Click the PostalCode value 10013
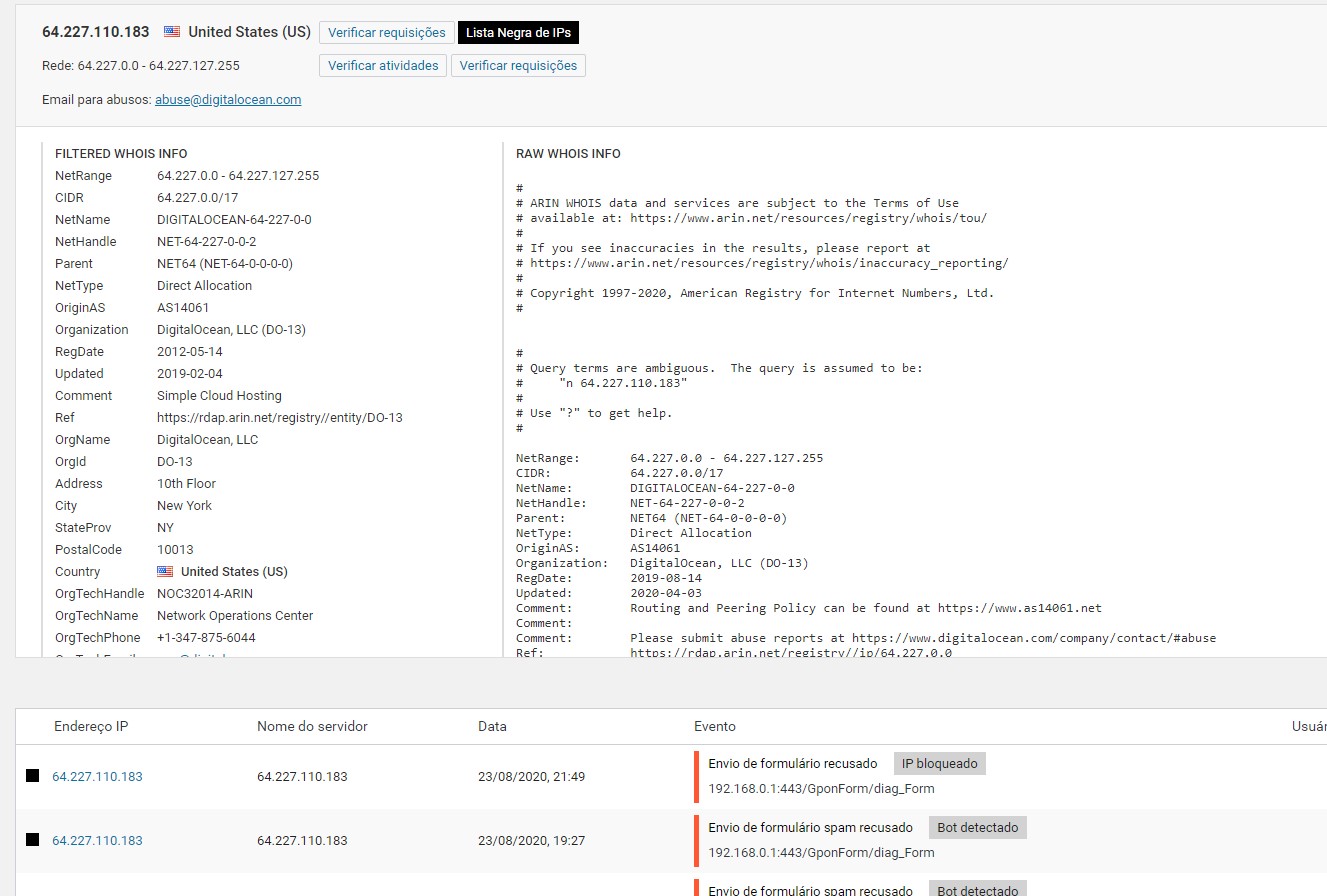 (175, 550)
